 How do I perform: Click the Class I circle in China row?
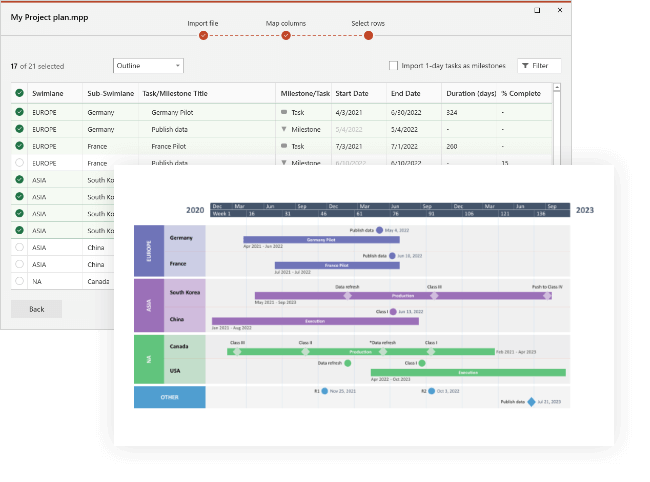pyautogui.click(x=393, y=311)
